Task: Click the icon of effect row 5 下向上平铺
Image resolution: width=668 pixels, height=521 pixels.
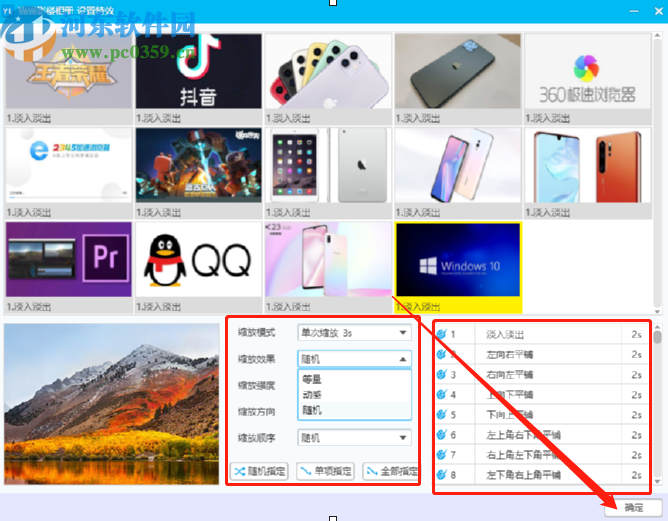Action: point(441,414)
